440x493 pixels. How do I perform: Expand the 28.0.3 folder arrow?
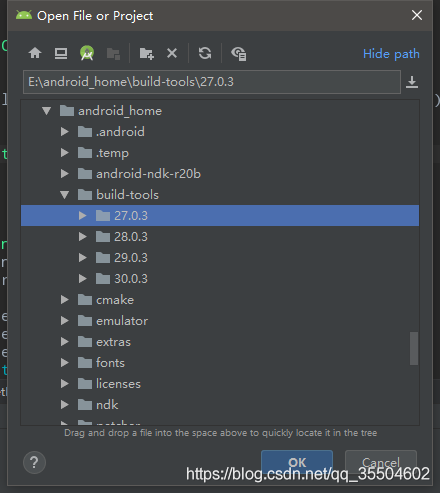83,237
